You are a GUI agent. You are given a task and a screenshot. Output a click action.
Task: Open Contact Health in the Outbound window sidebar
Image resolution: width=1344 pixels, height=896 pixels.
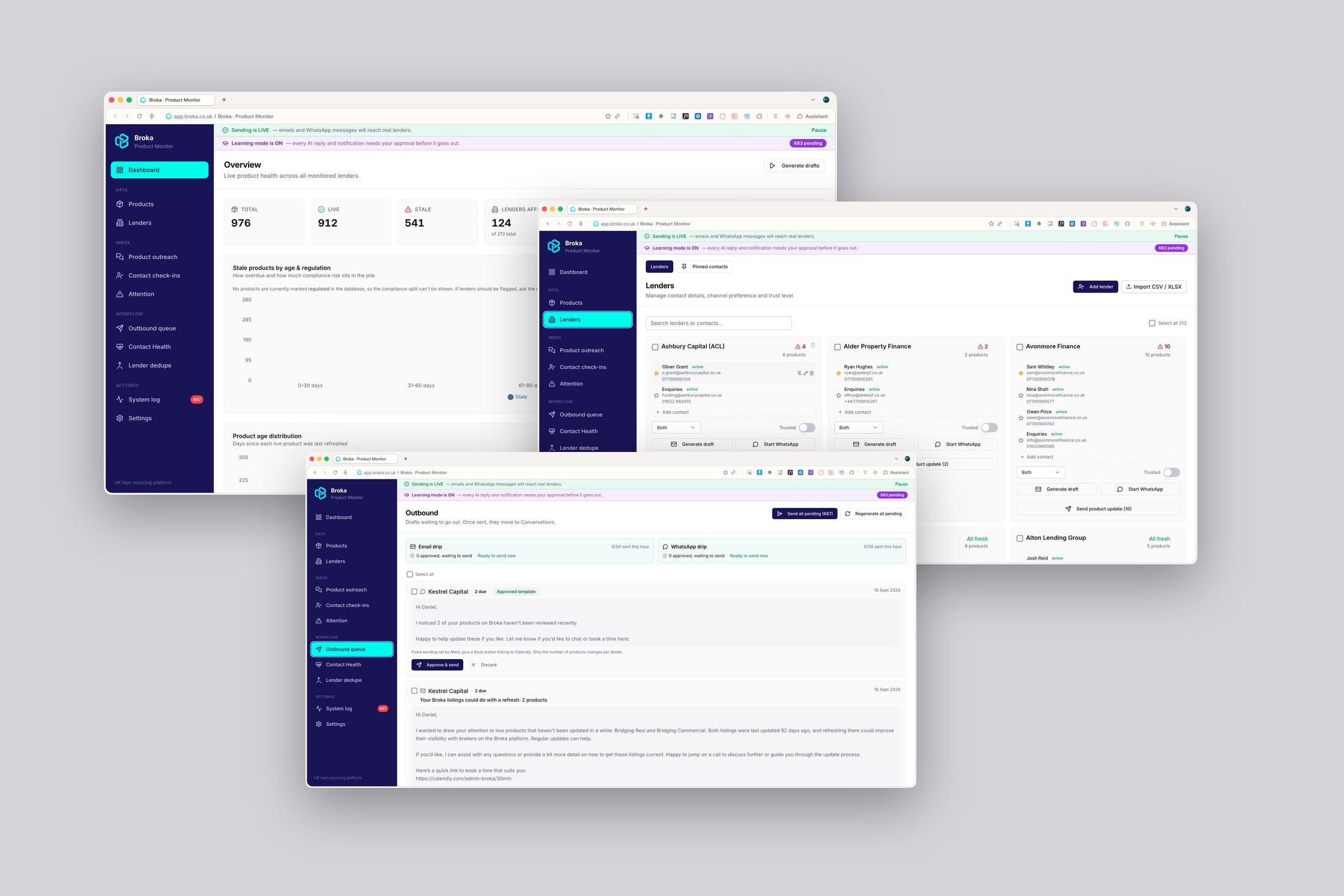click(x=343, y=665)
